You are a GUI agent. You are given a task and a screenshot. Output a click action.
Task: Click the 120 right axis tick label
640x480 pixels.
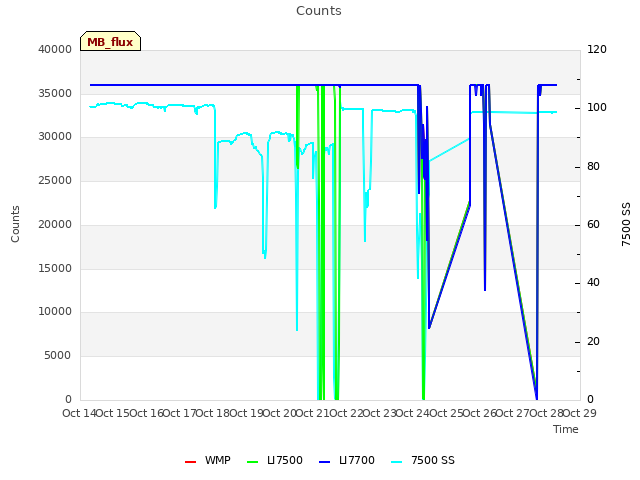tap(597, 49)
